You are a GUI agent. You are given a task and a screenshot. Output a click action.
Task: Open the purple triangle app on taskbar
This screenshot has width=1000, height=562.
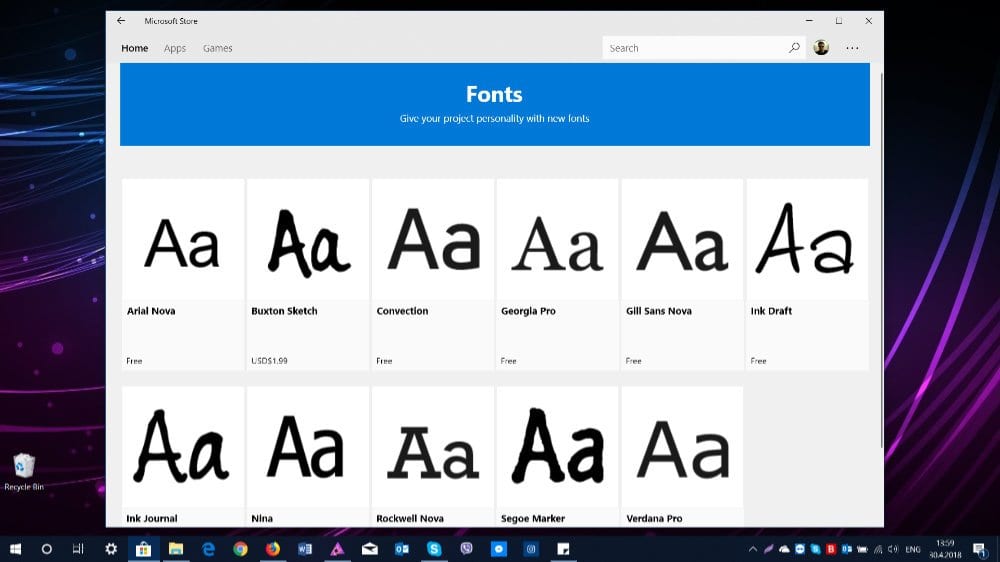337,549
